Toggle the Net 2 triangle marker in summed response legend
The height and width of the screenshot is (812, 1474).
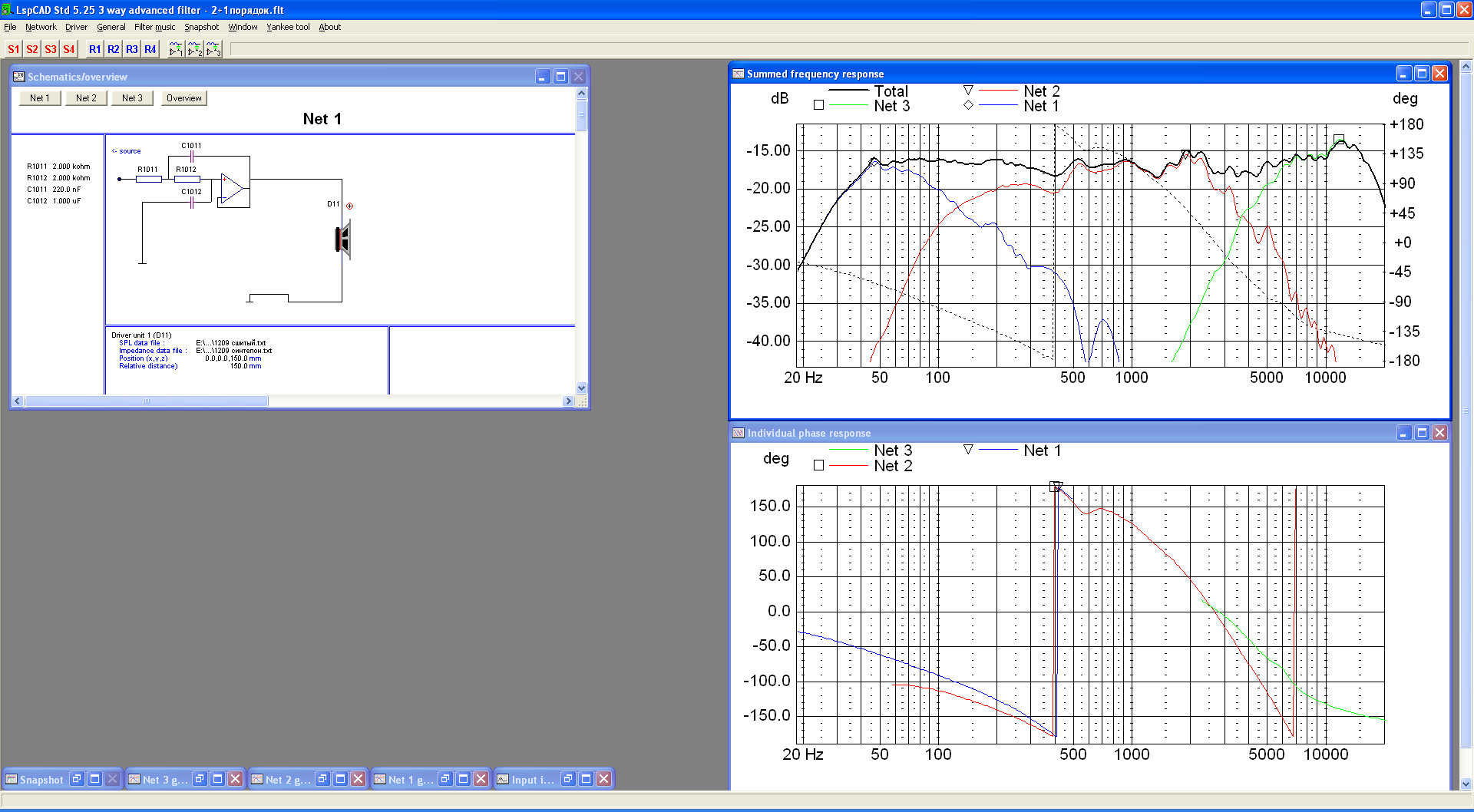968,91
